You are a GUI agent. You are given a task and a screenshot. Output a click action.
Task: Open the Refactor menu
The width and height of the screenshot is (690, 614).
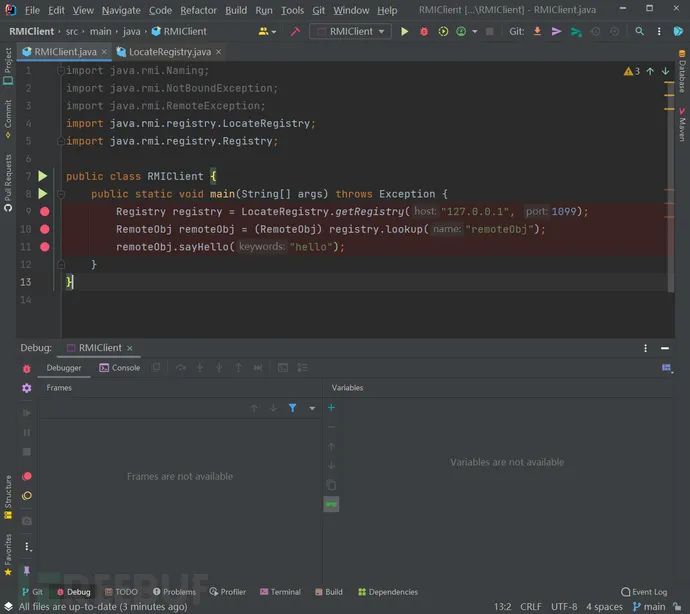198,10
